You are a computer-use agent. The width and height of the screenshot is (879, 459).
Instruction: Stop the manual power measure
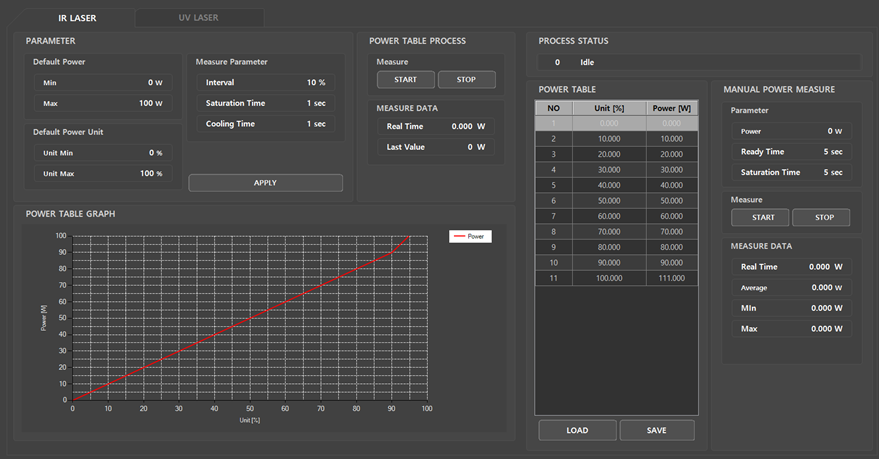click(x=821, y=217)
